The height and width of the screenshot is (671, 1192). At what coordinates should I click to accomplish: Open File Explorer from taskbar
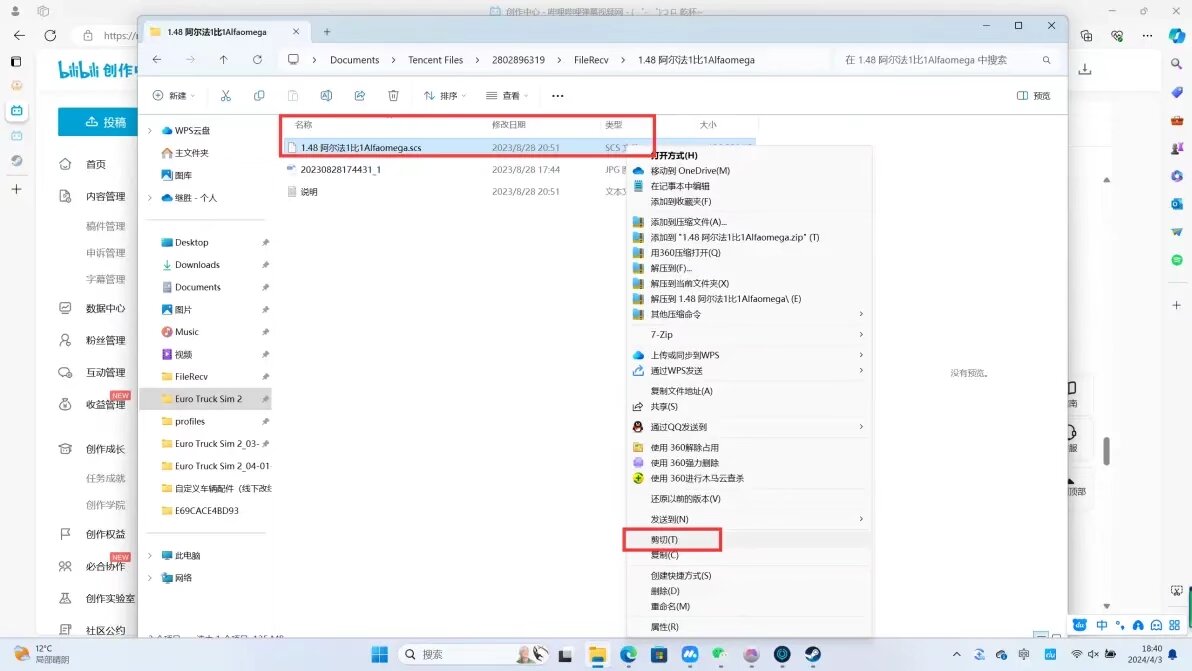click(x=598, y=654)
